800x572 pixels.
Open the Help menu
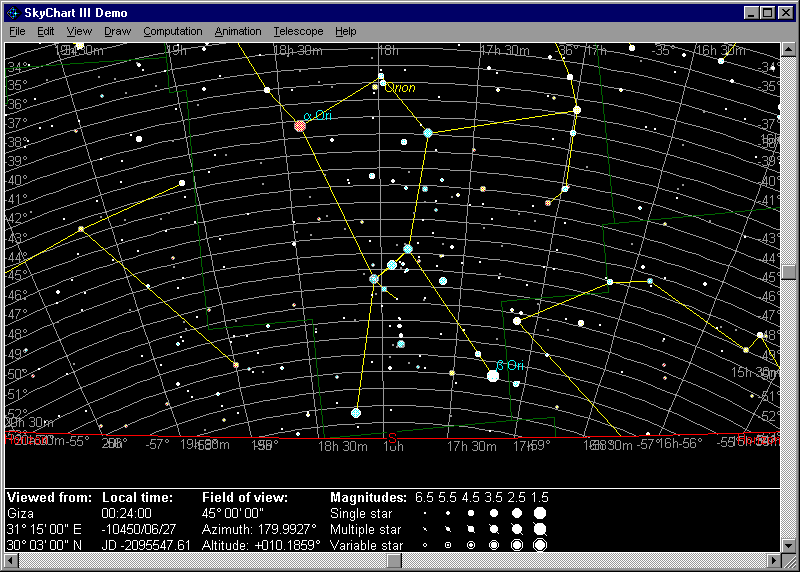[346, 31]
